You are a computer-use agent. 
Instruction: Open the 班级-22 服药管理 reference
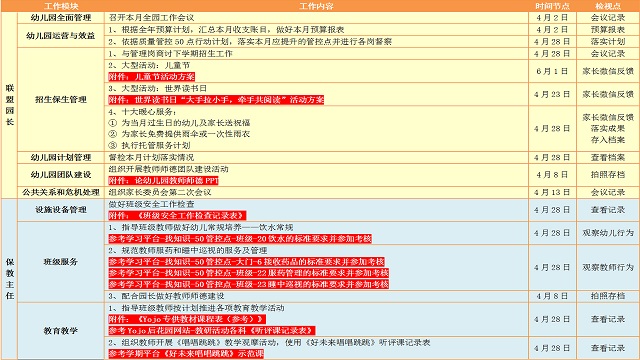coord(249,273)
